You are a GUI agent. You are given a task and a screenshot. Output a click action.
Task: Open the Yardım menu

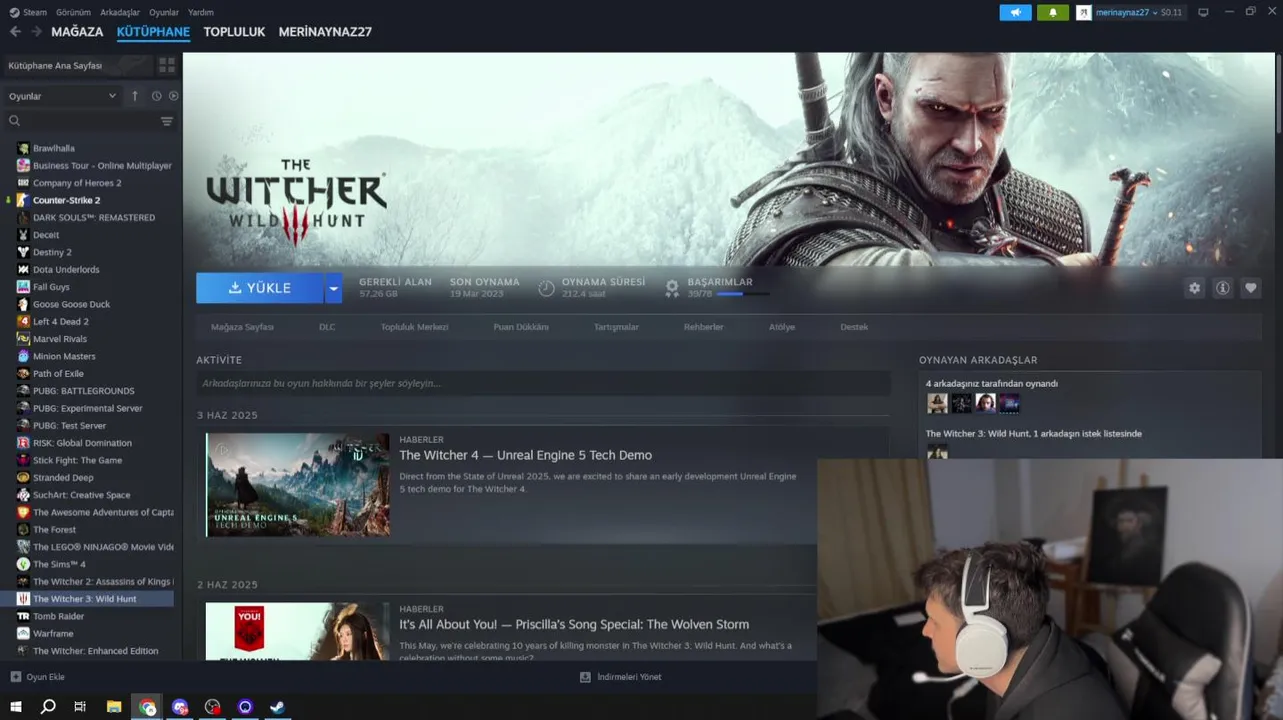tap(201, 12)
